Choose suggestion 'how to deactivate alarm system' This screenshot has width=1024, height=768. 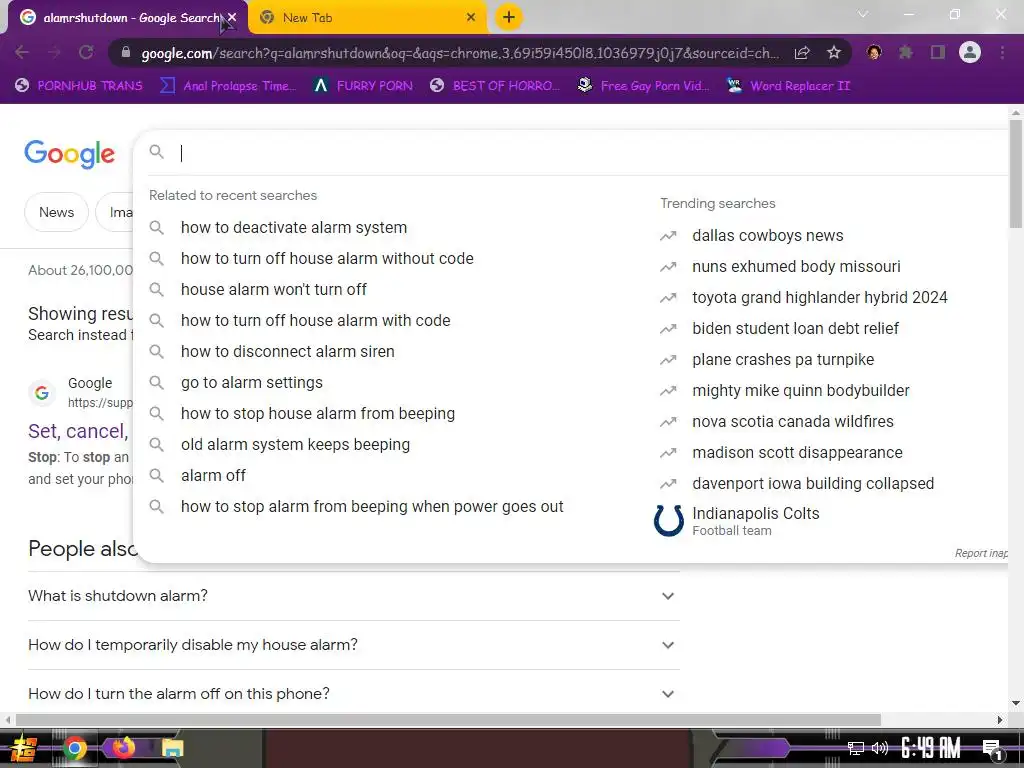tap(294, 227)
